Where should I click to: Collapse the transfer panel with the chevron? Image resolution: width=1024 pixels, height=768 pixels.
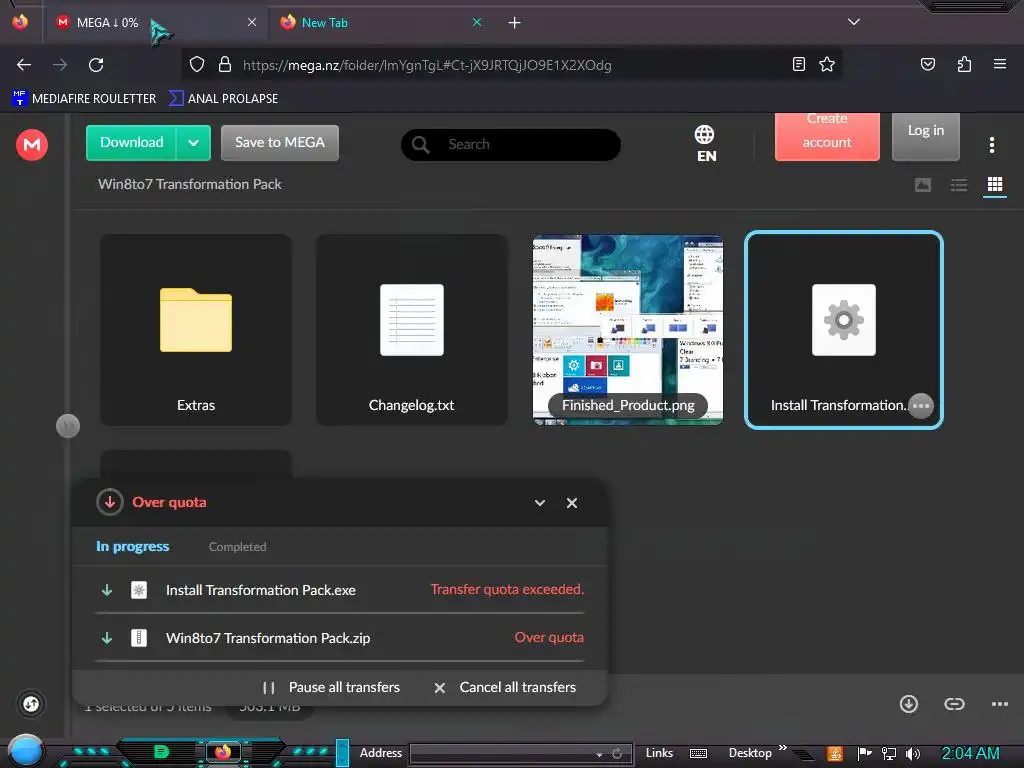539,503
